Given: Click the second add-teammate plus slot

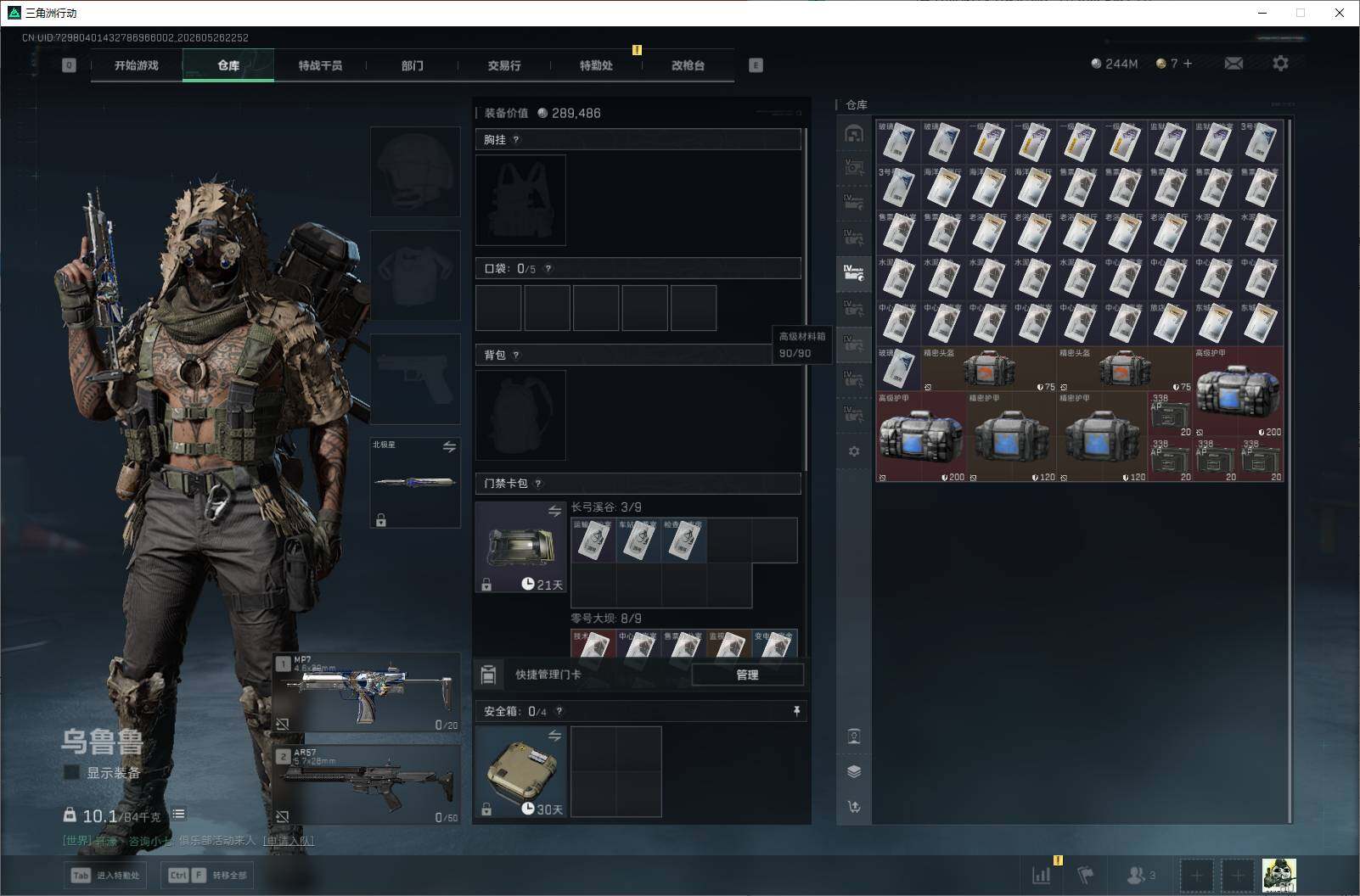Looking at the screenshot, I should click(1238, 875).
